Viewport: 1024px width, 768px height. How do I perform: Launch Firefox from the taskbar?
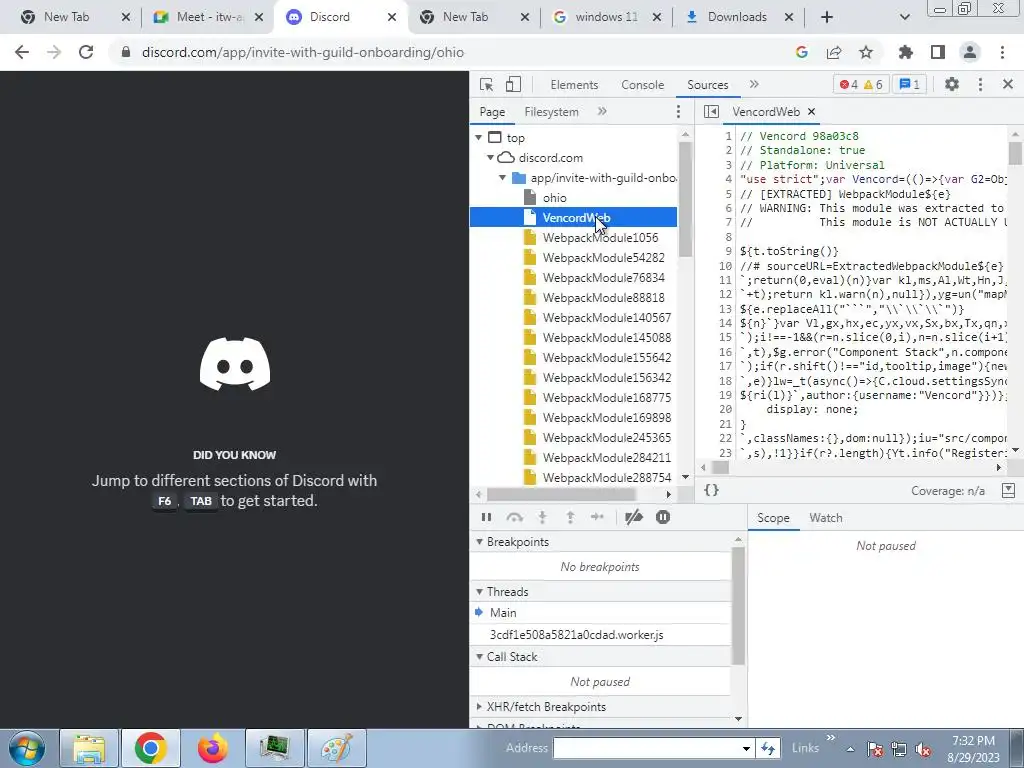click(x=212, y=748)
